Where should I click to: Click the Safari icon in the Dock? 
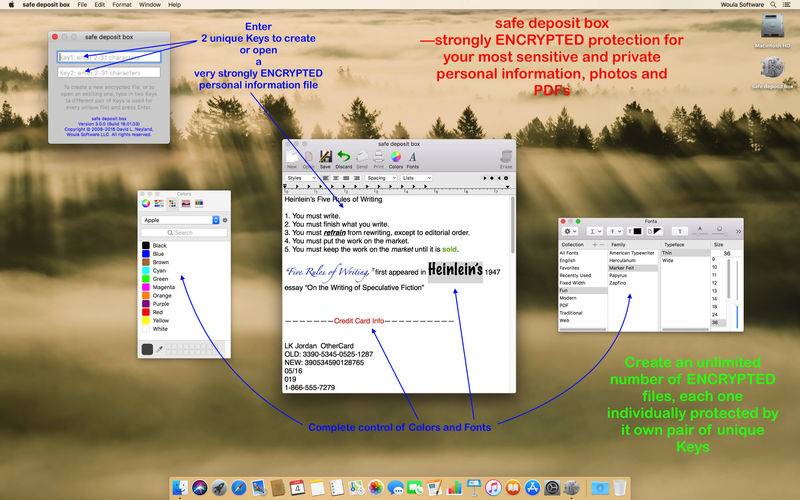(239, 488)
